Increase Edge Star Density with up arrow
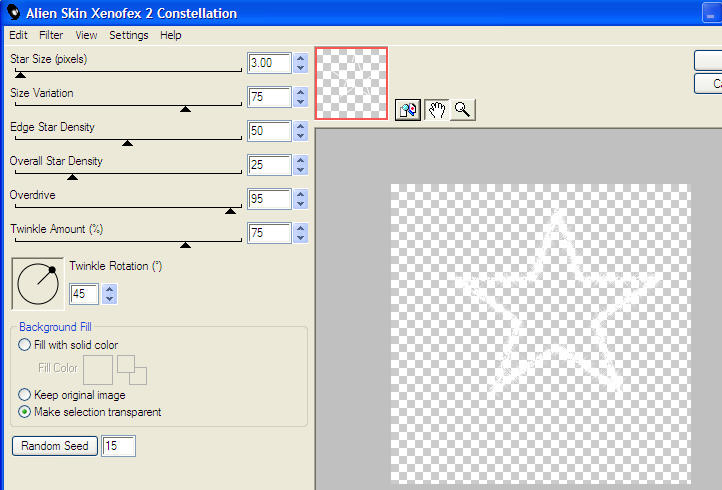 point(301,126)
